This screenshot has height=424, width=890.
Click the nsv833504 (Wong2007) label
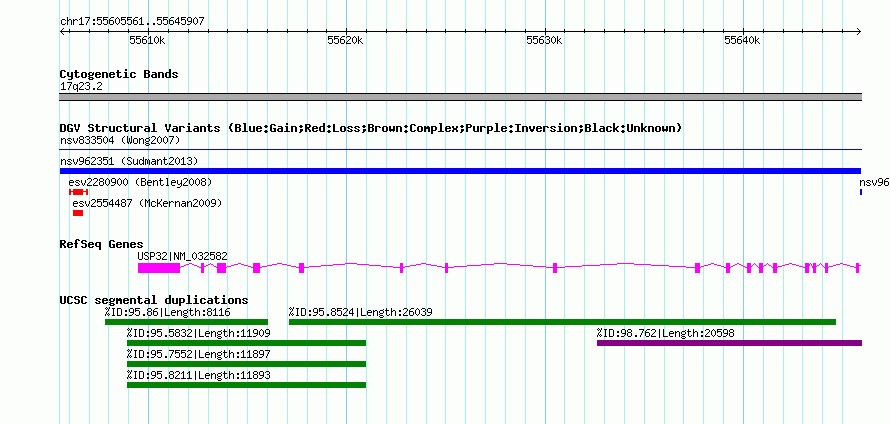click(120, 140)
